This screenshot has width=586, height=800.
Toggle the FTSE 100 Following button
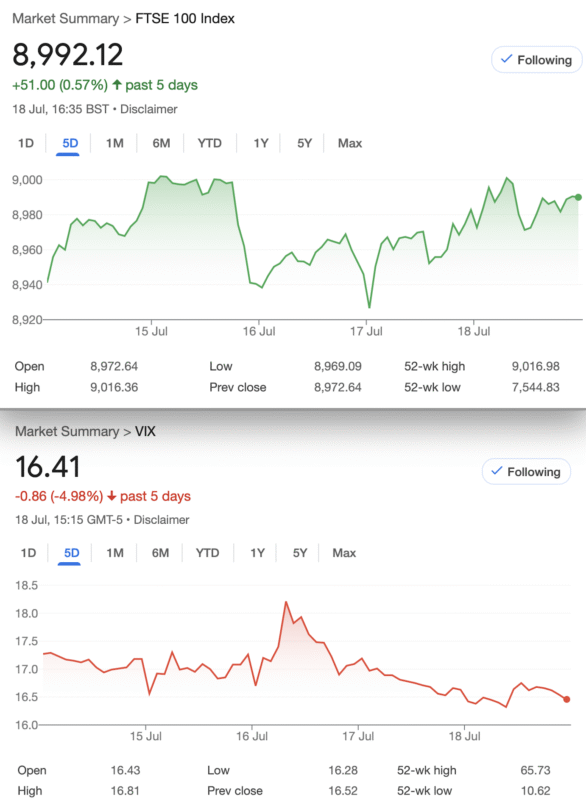536,60
